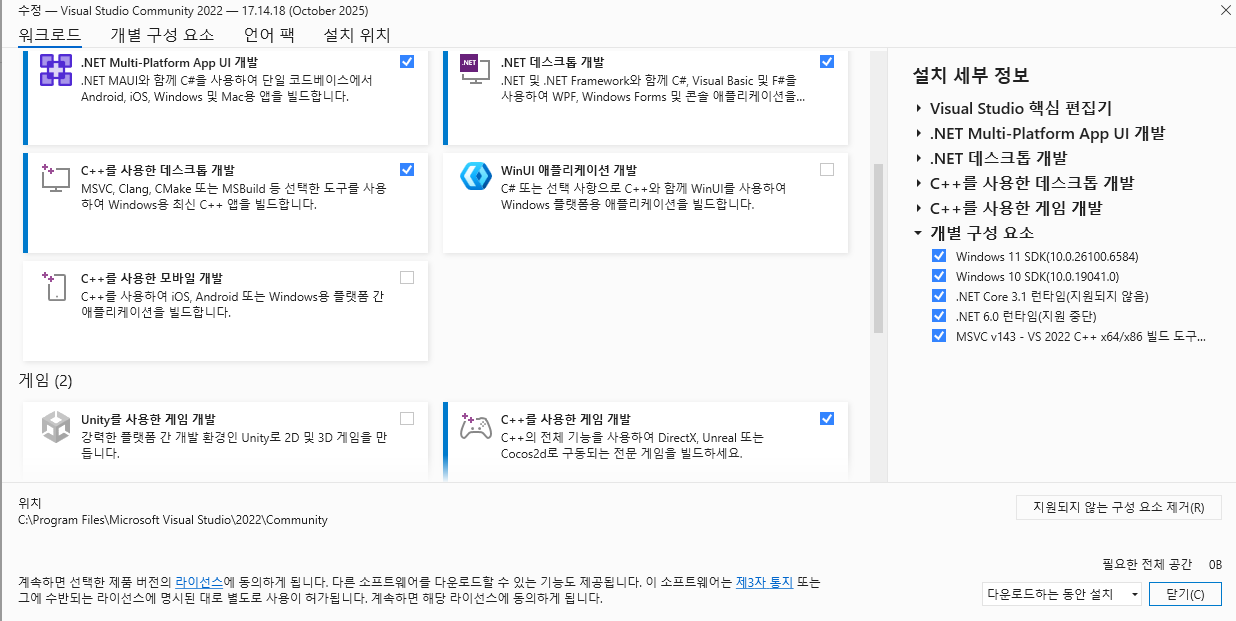The height and width of the screenshot is (621, 1236).
Task: Click the .NET MAUI workload icon
Action: [x=55, y=71]
